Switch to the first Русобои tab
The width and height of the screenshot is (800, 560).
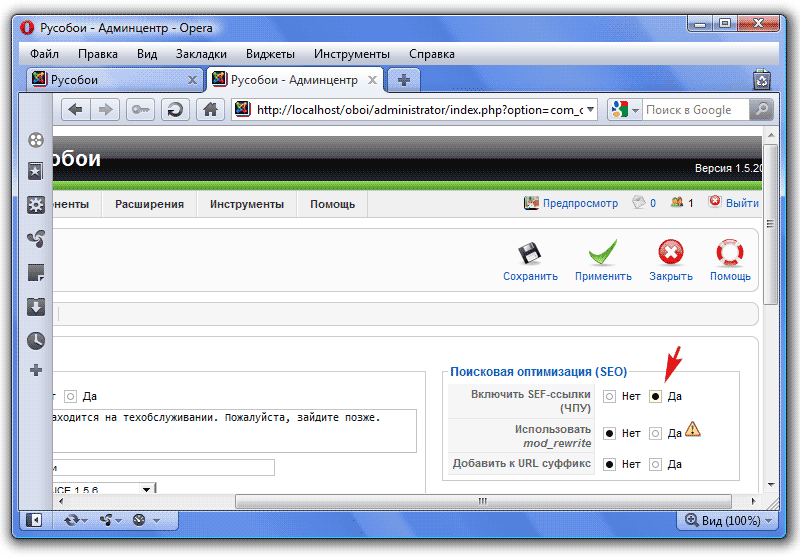[110, 79]
